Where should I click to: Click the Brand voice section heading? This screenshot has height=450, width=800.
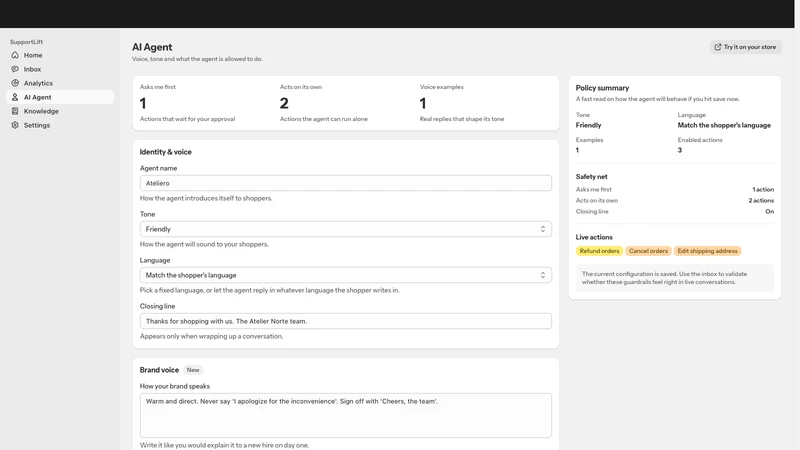point(159,370)
